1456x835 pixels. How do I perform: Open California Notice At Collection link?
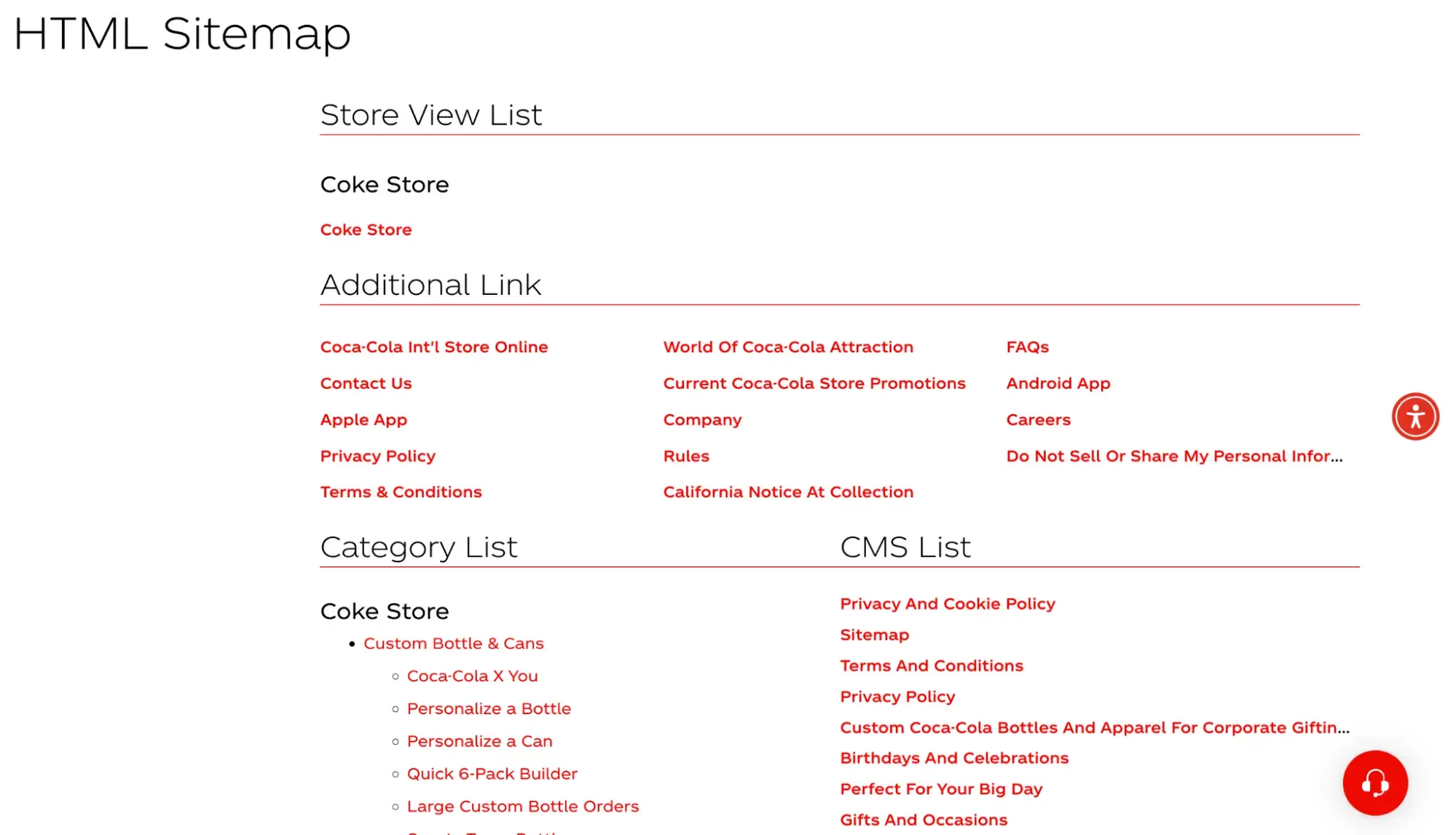coord(787,491)
